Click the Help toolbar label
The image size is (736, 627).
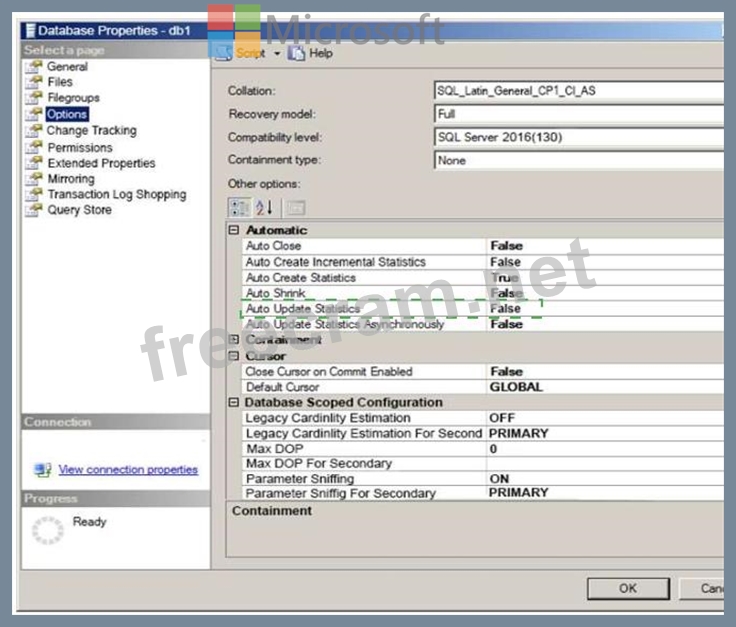(x=321, y=54)
